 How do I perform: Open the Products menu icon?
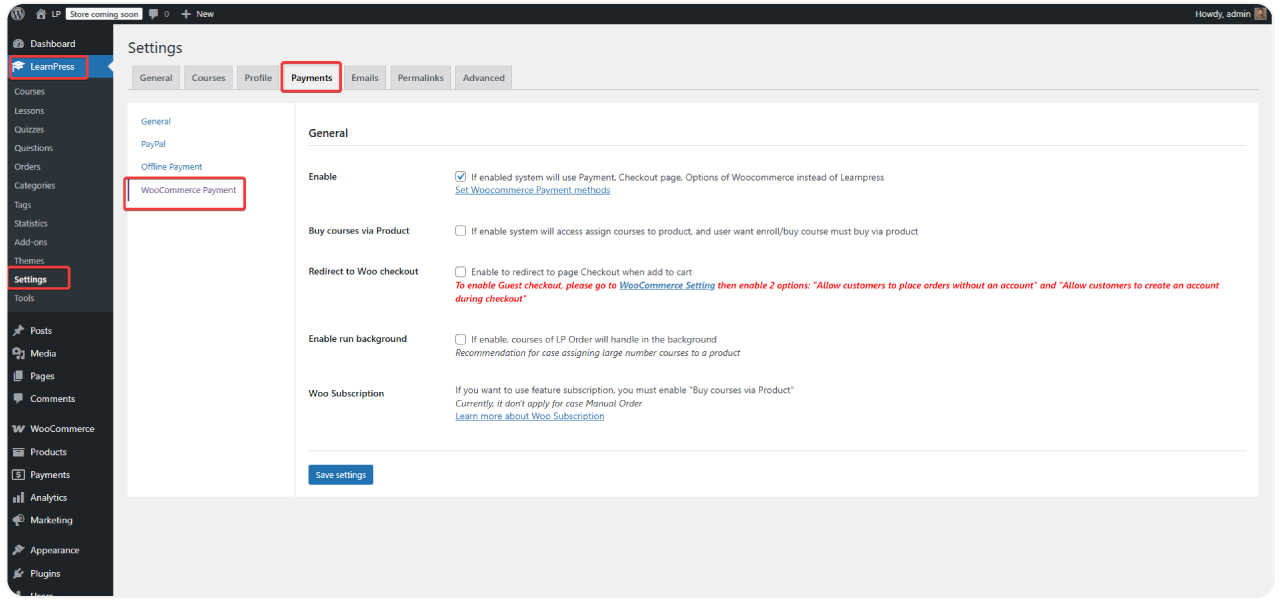(17, 451)
